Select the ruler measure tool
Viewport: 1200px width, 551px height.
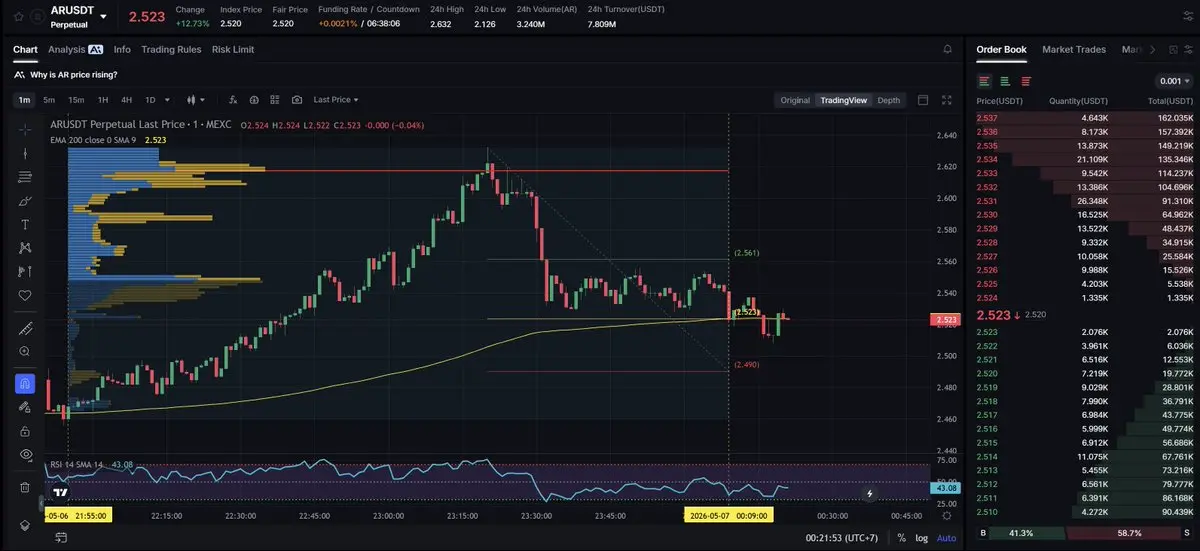(25, 328)
